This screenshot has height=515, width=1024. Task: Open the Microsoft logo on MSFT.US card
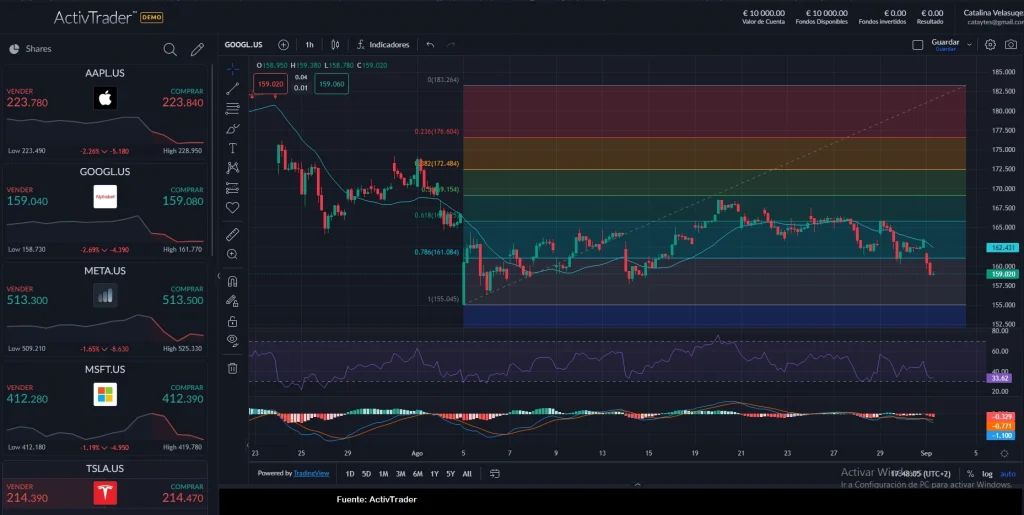point(105,394)
